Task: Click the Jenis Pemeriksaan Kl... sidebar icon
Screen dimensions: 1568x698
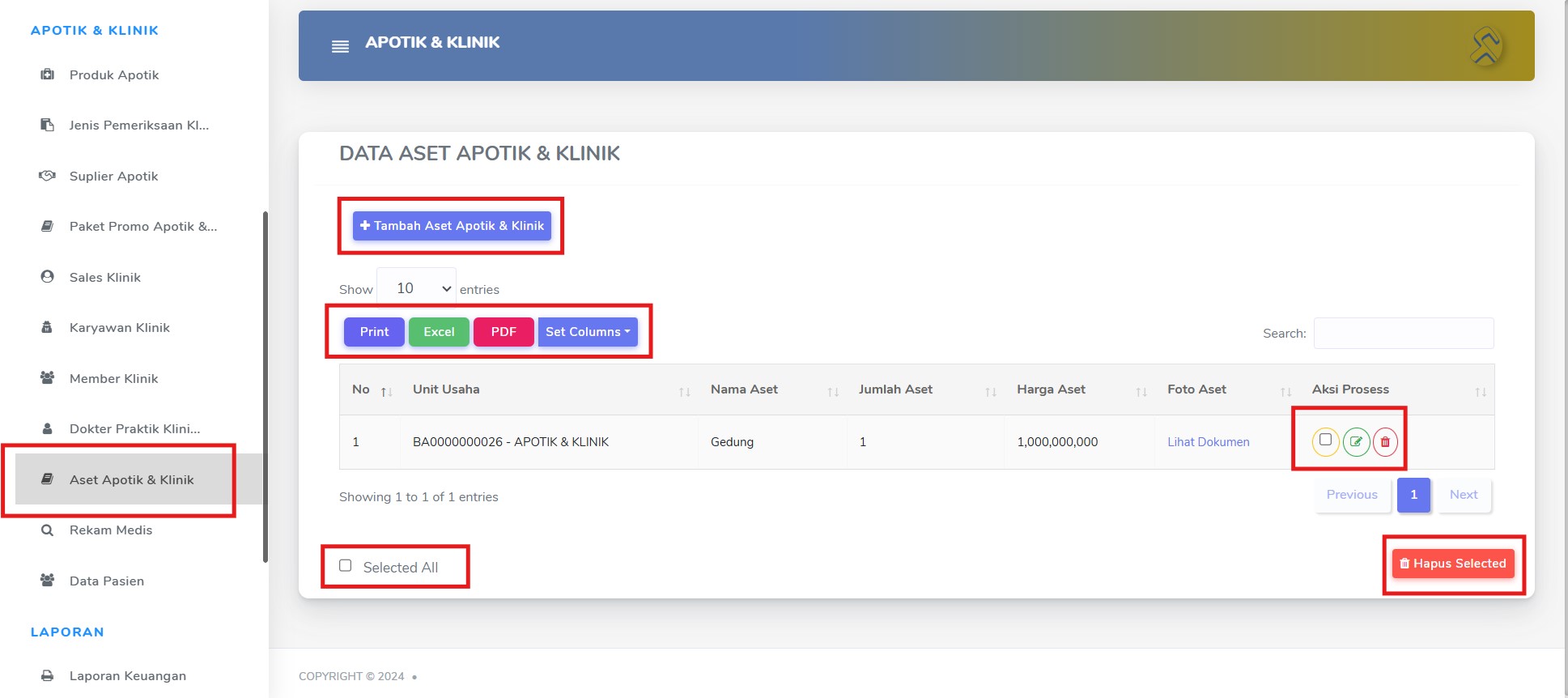Action: tap(48, 125)
